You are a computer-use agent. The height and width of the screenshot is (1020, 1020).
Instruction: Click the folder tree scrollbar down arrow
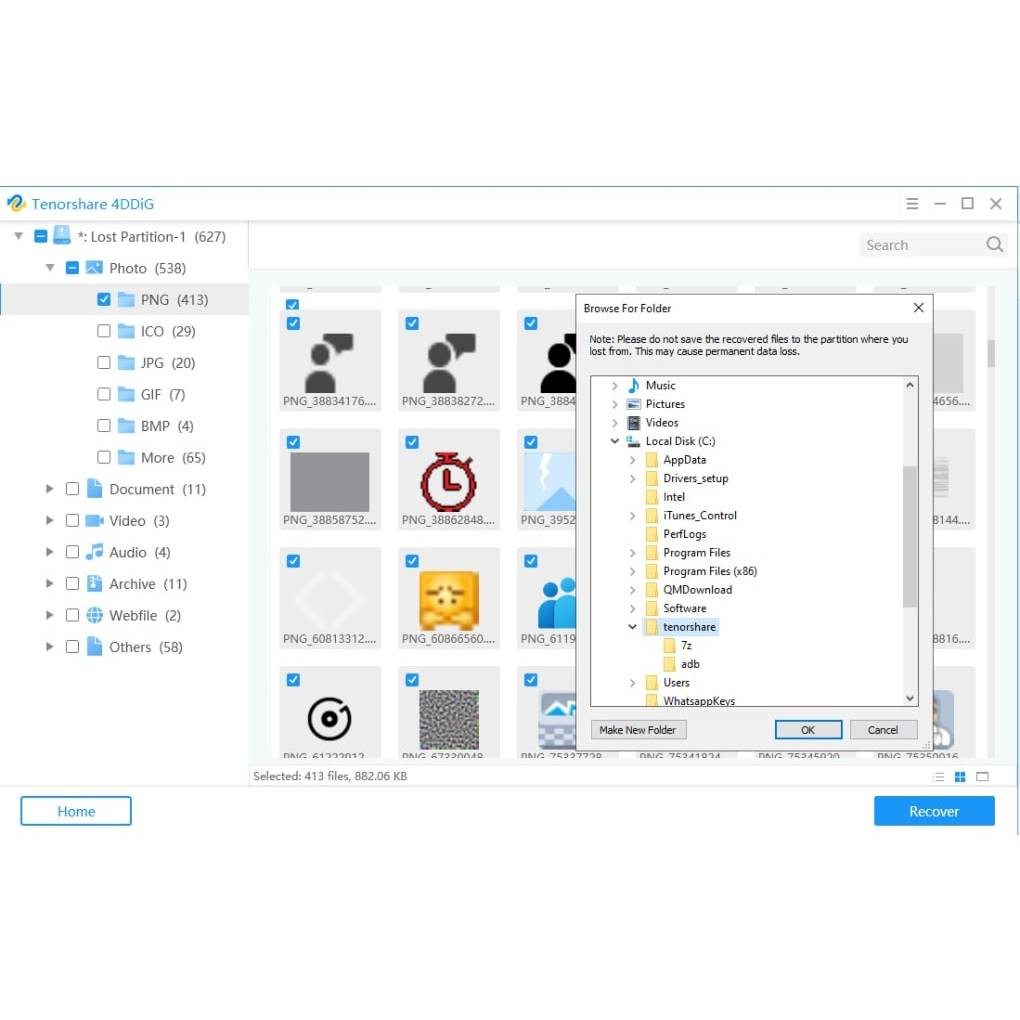point(909,699)
